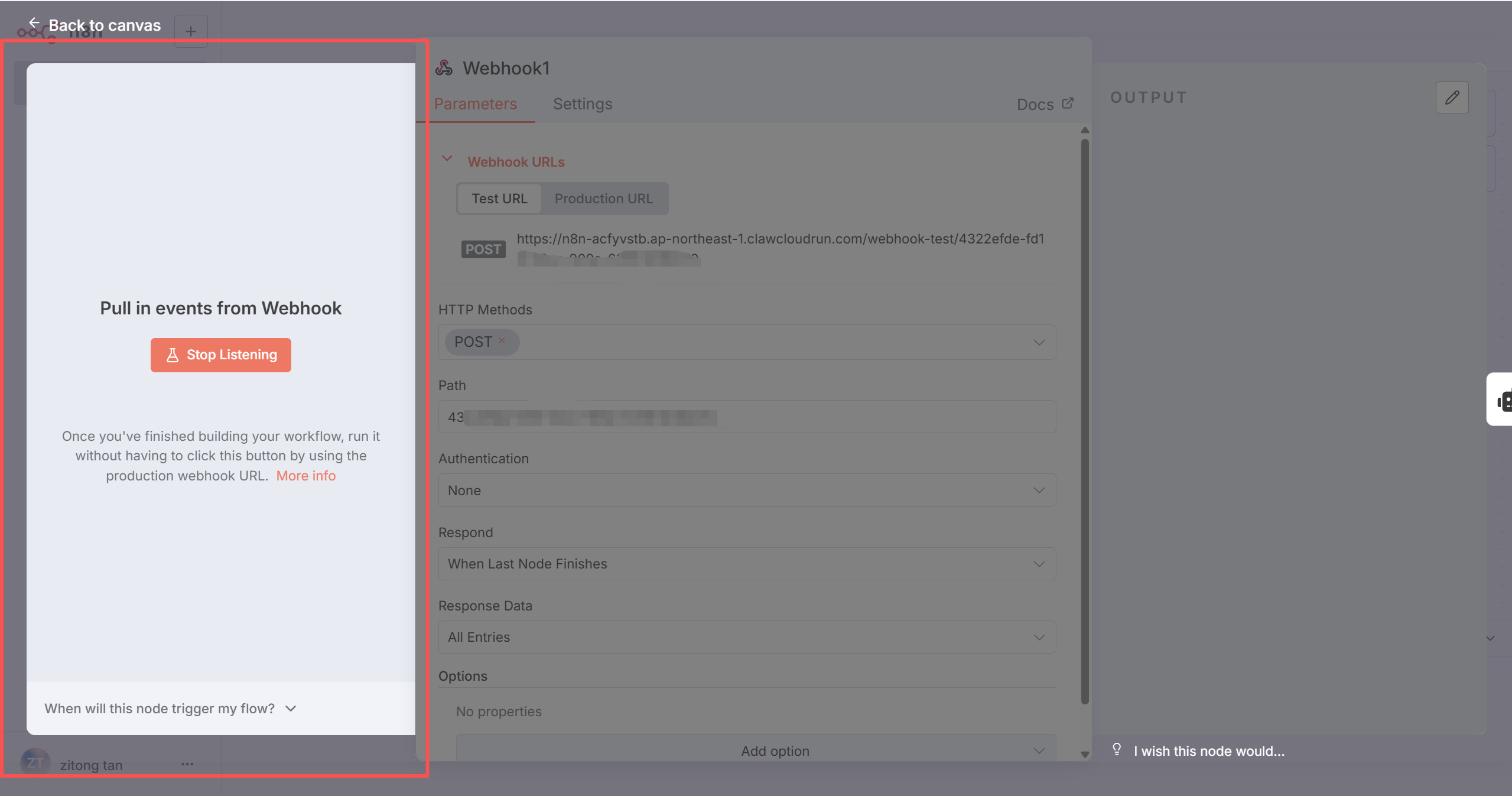
Task: Click the pencil edit output icon
Action: pos(1452,98)
